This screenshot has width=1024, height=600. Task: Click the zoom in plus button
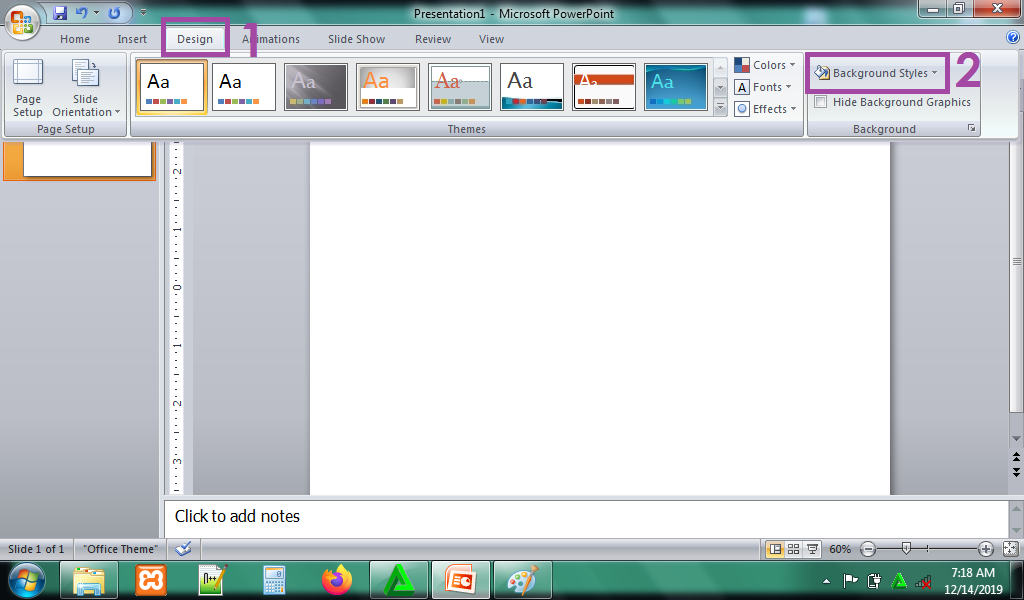coord(986,549)
